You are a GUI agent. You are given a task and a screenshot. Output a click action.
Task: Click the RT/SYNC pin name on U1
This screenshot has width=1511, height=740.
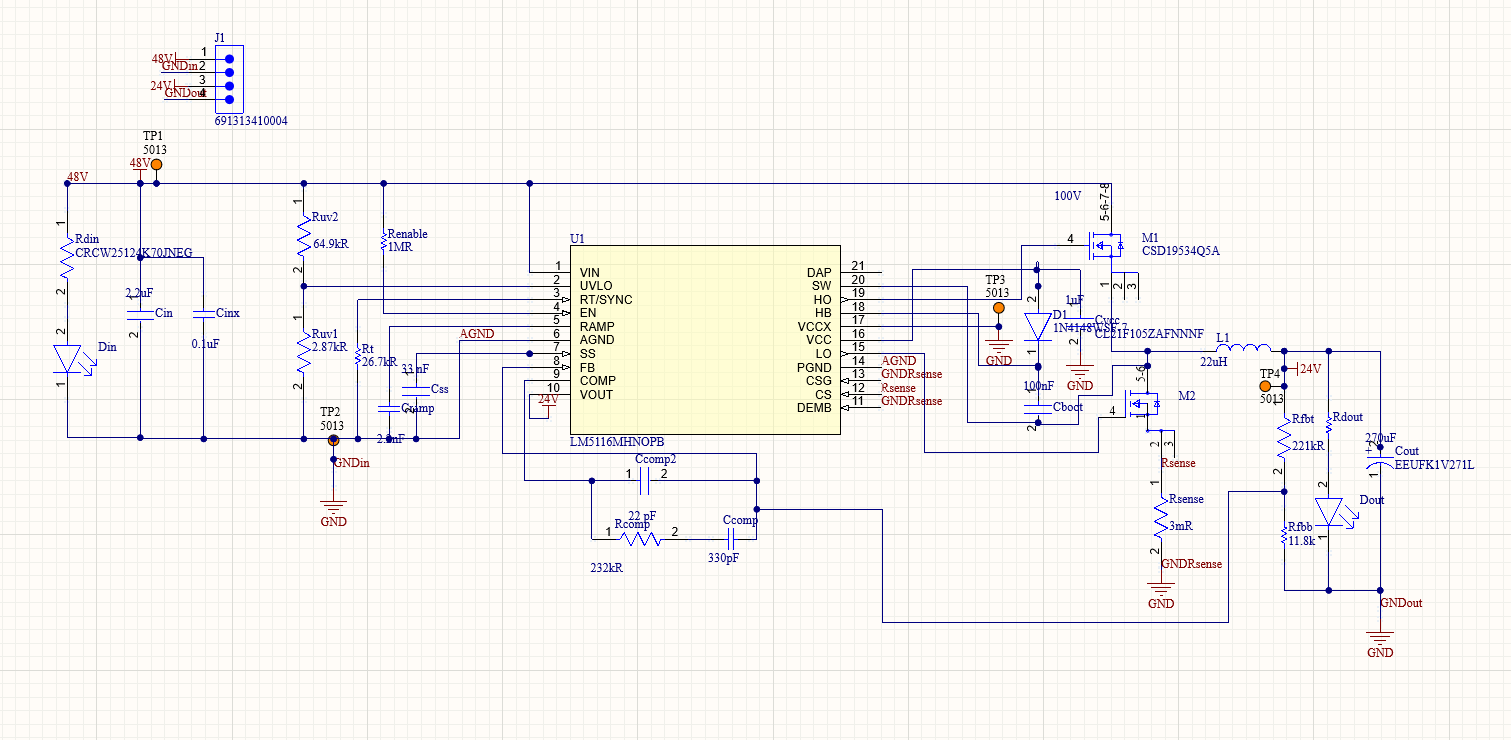point(606,300)
